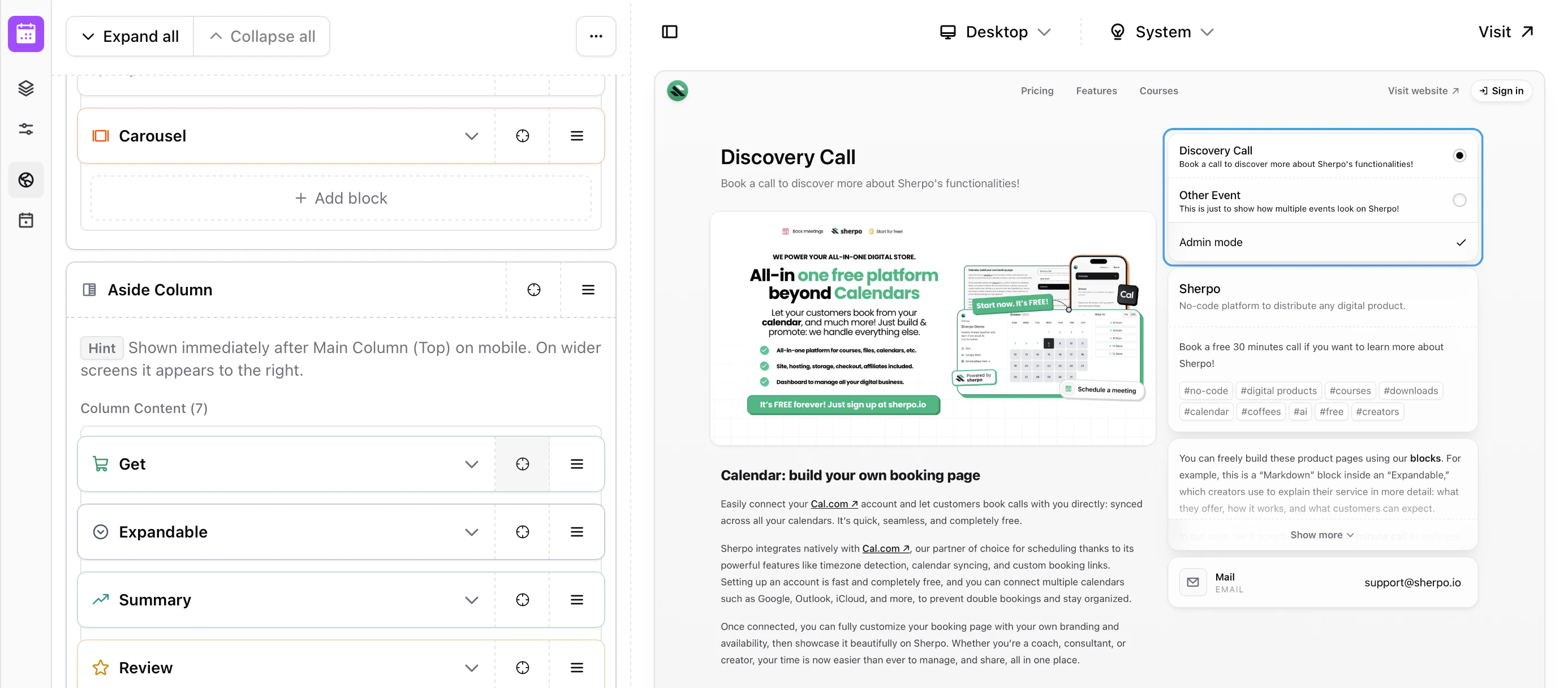1568x688 pixels.
Task: Go to the Courses nav item
Action: [x=1158, y=91]
